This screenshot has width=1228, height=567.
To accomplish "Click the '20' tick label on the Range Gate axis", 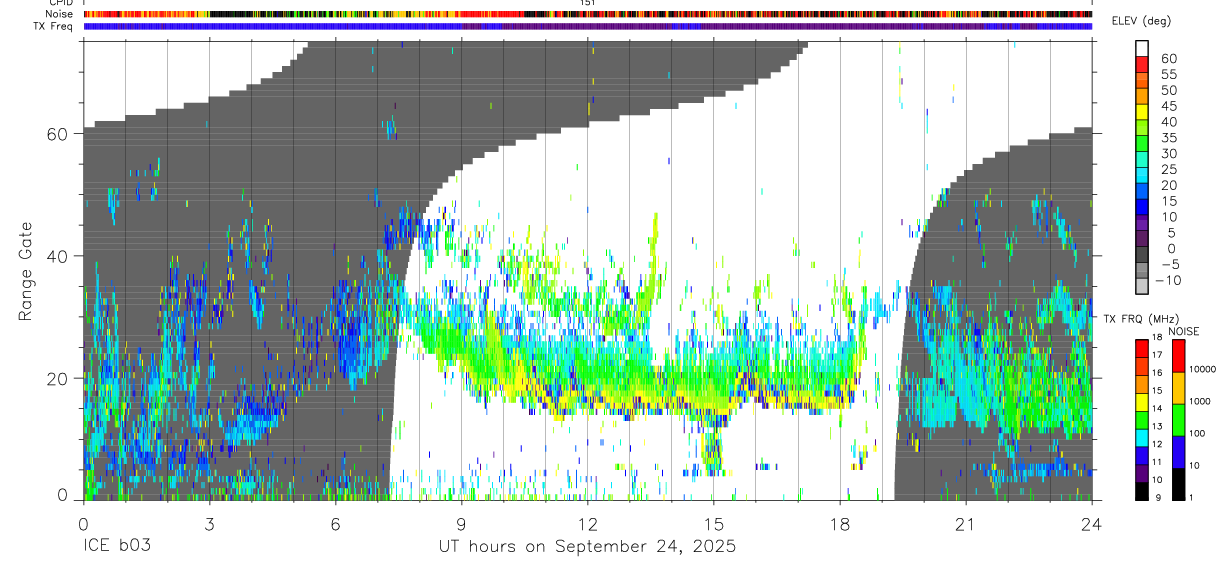I will tap(57, 378).
